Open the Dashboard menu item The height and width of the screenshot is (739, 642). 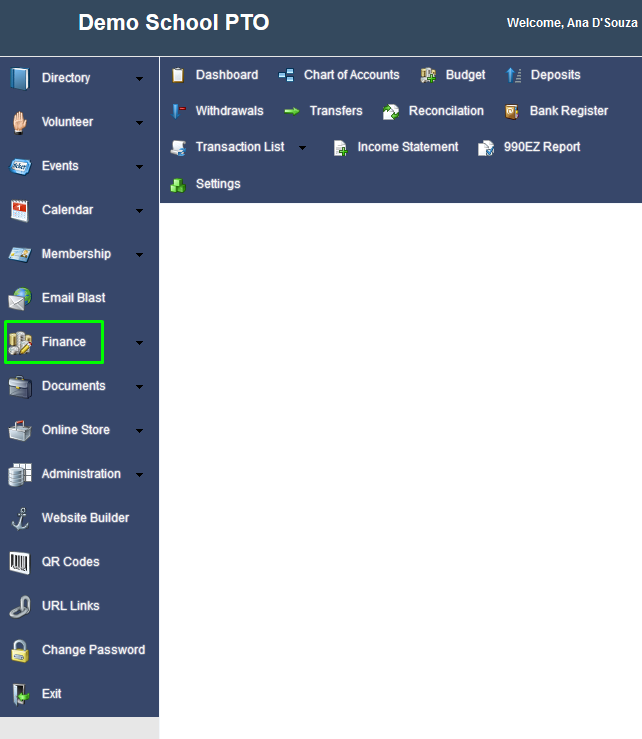(227, 75)
